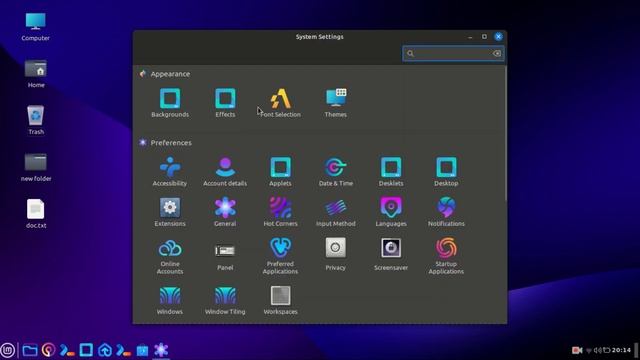Open Languages settings
Screen dimensions: 640x360
tap(391, 212)
